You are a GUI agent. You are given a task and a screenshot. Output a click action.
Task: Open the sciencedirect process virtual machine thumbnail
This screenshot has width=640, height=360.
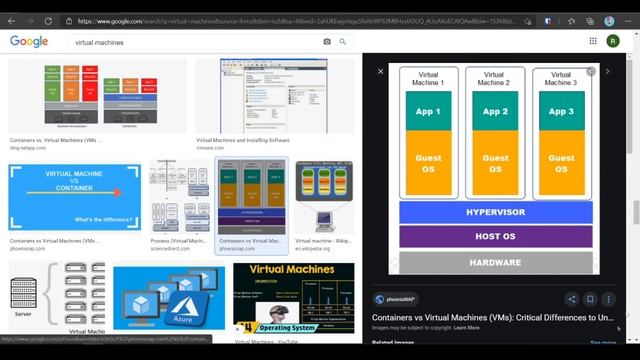[x=180, y=196]
